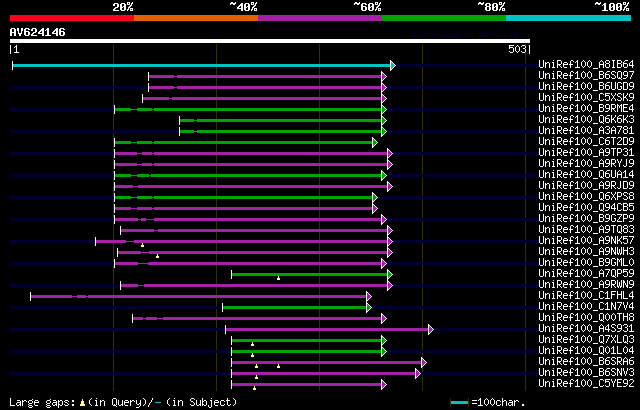Click the green ~80% legend segment
This screenshot has width=640, height=410.
(x=444, y=18)
